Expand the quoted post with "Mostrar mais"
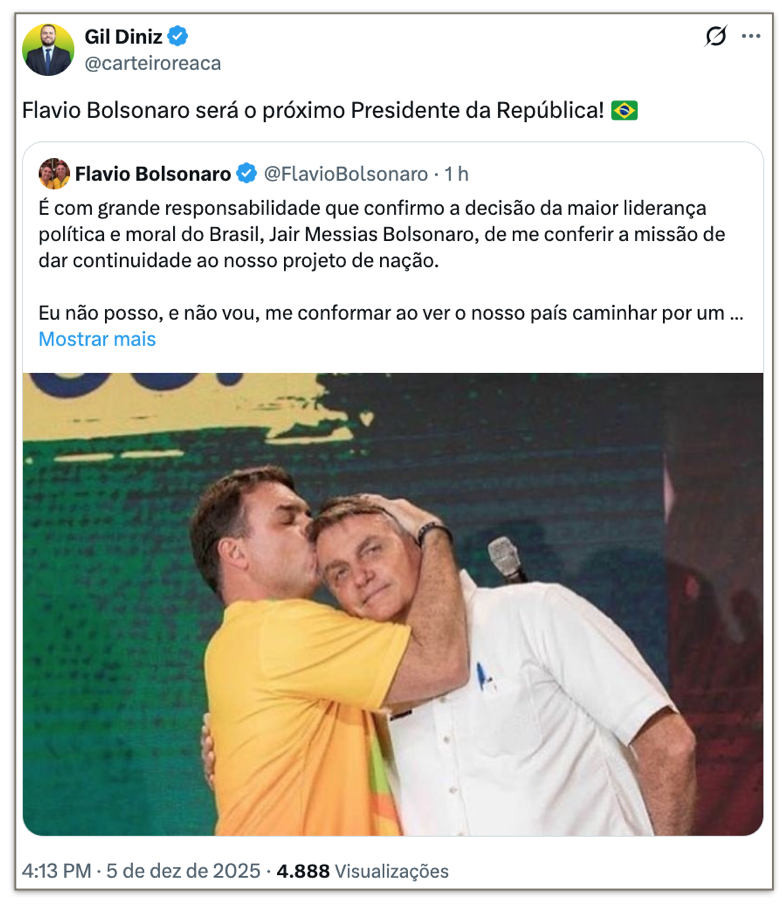 tap(97, 339)
